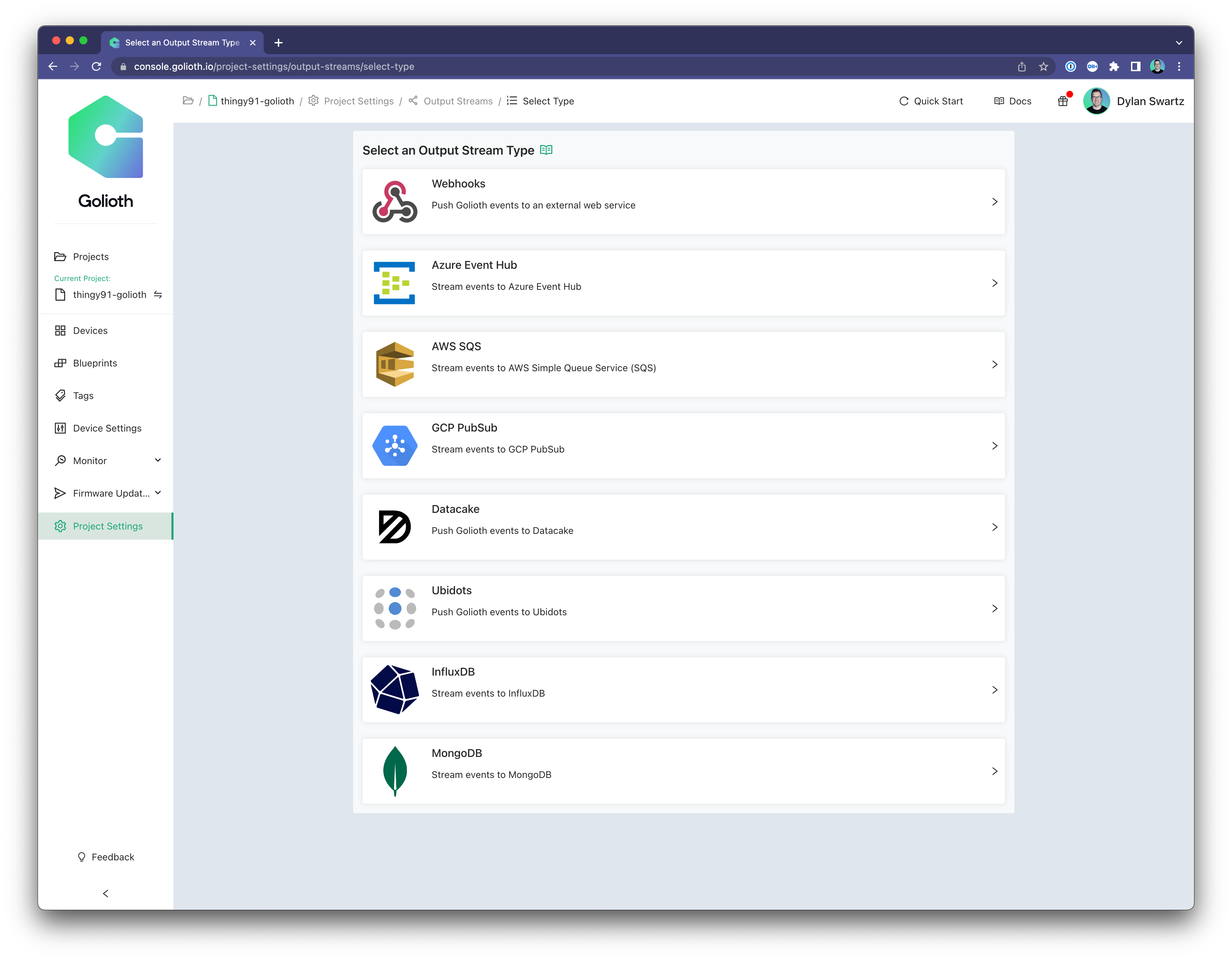
Task: Click the share page icon in address bar
Action: tap(1022, 66)
